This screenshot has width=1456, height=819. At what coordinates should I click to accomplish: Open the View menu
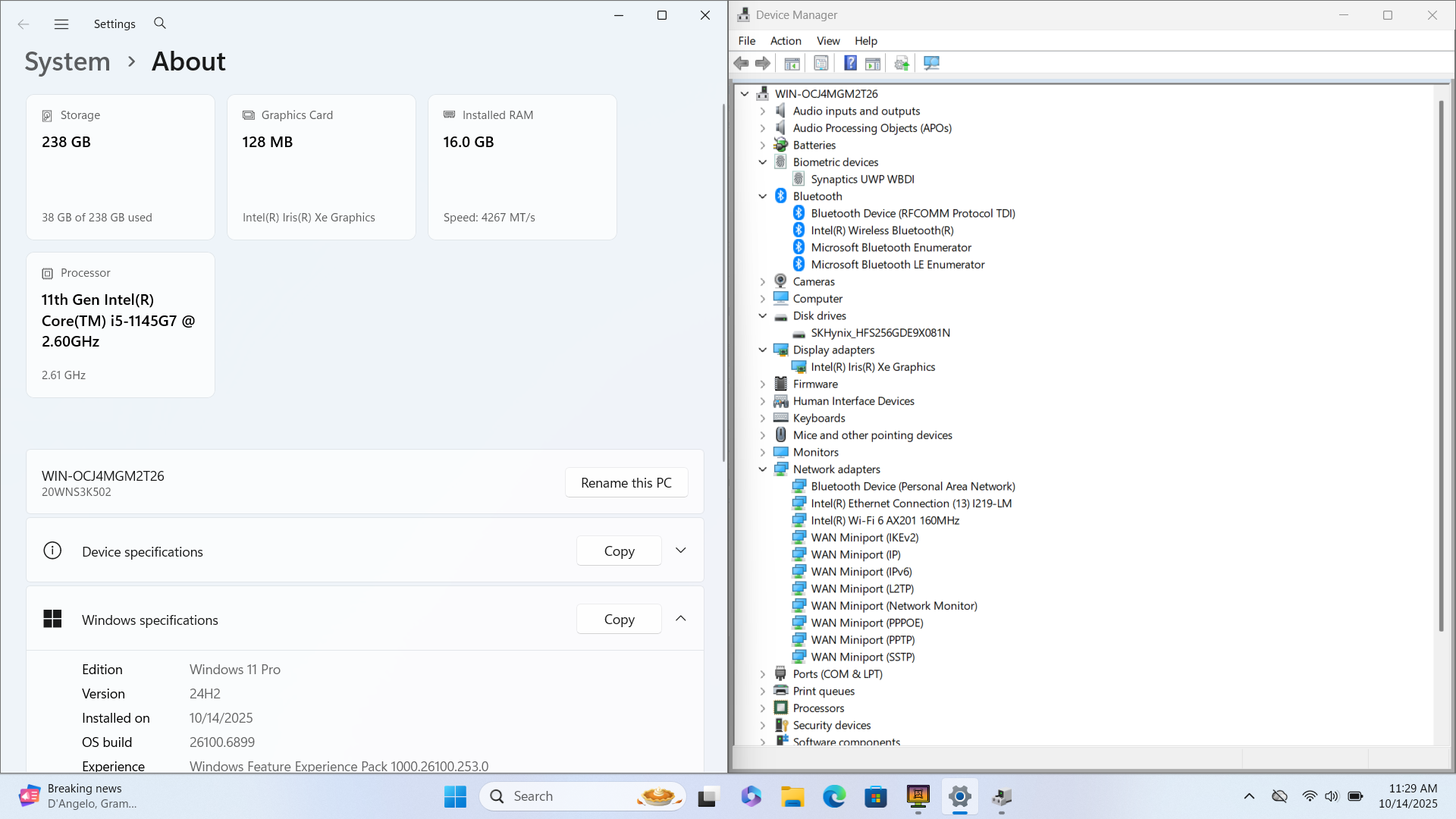click(x=827, y=41)
